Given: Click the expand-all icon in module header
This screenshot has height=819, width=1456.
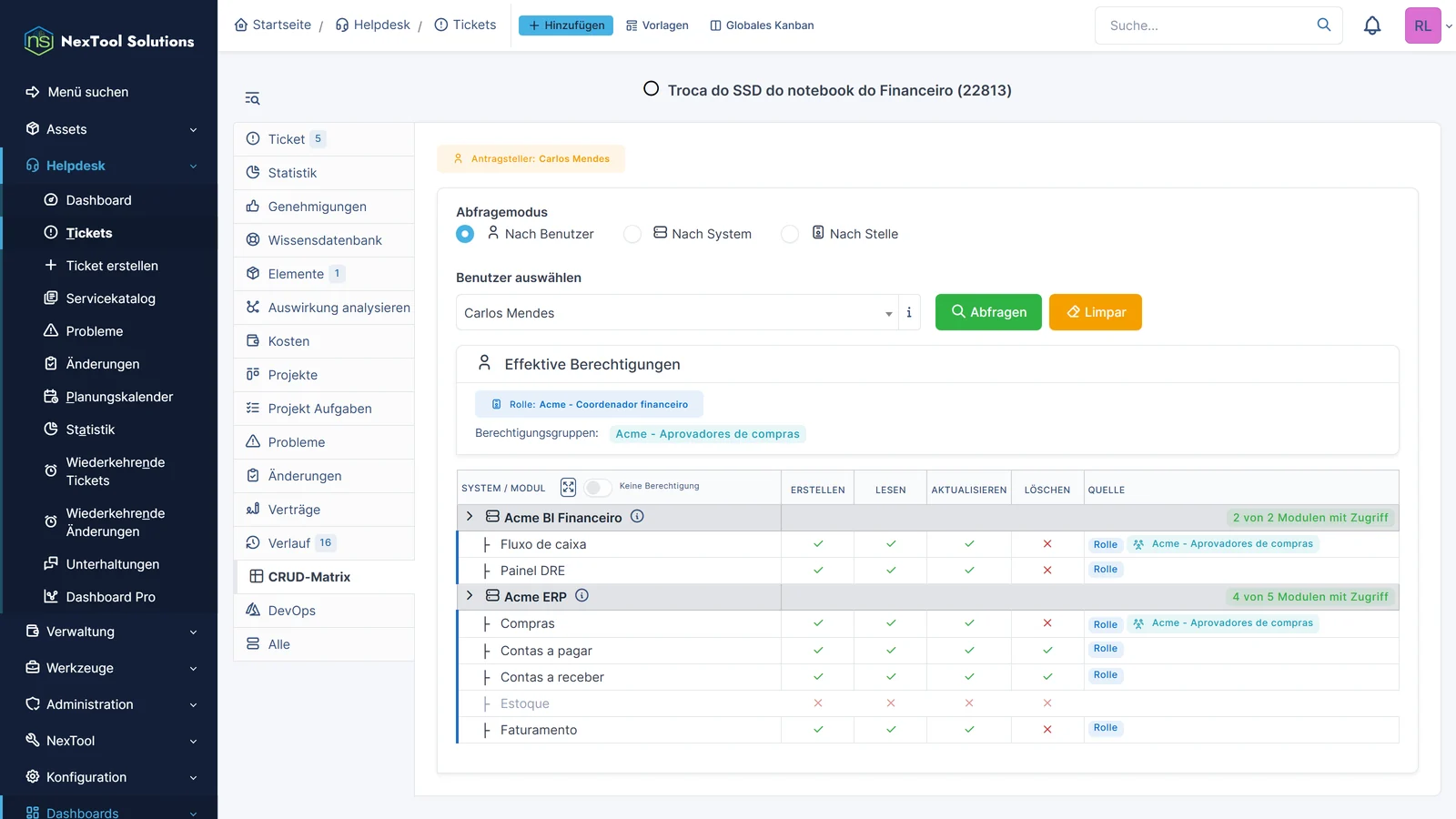Looking at the screenshot, I should (568, 487).
